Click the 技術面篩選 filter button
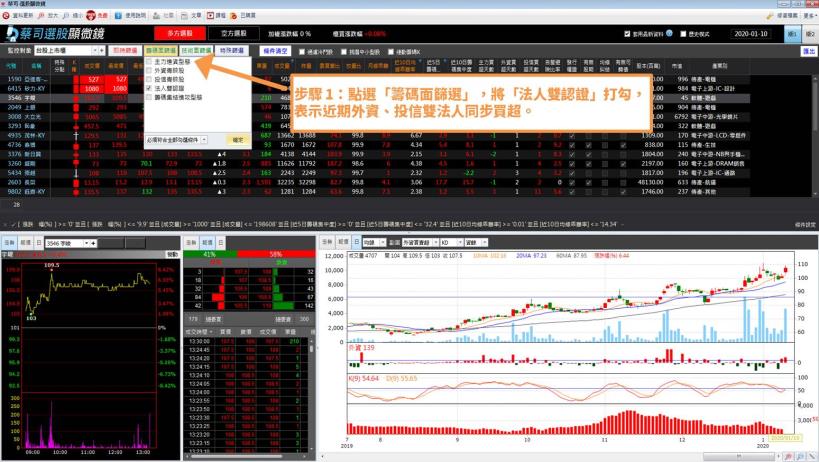Viewport: 819px width, 462px height. click(196, 51)
